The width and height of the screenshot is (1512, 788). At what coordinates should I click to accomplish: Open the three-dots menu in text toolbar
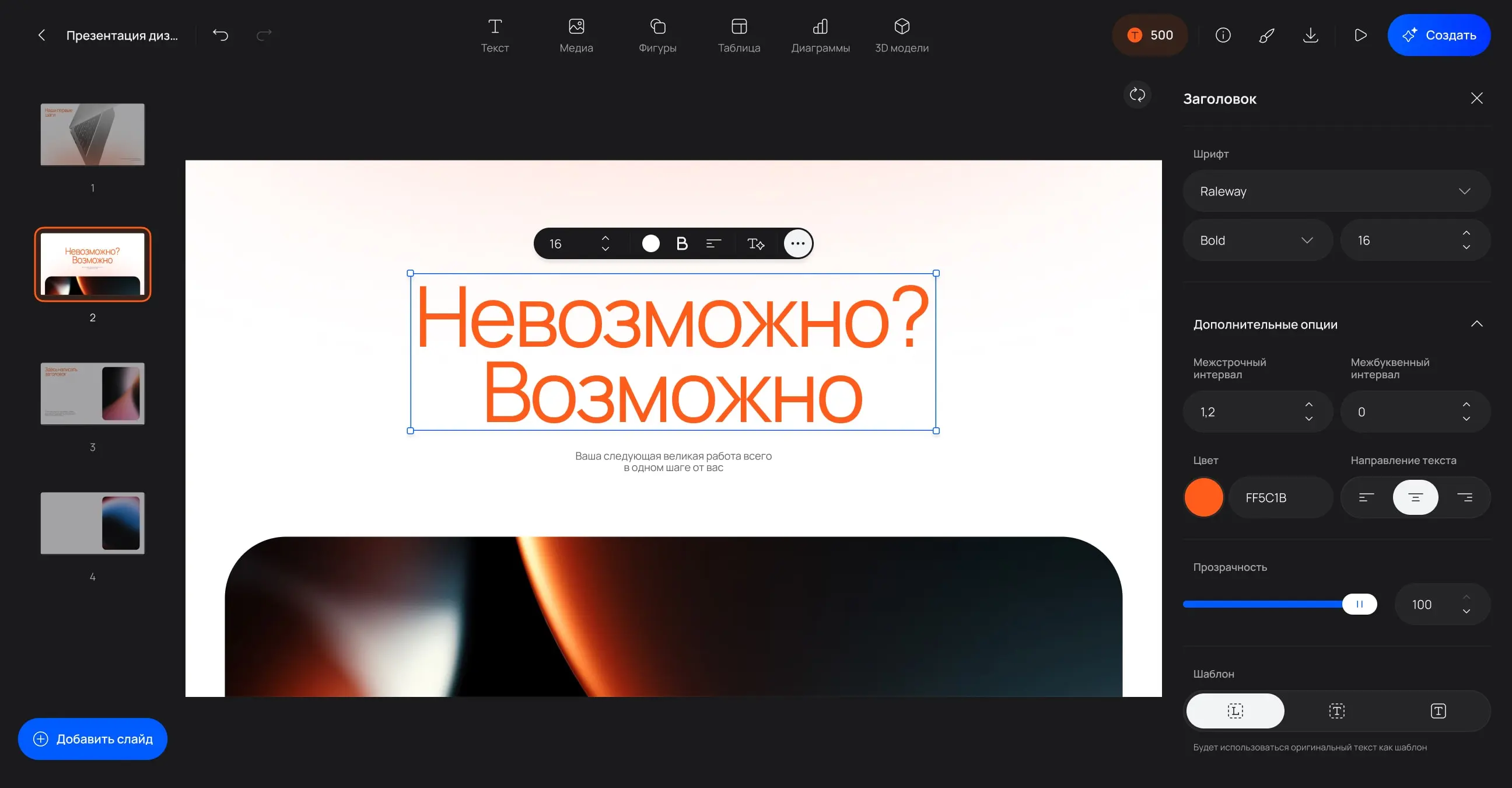click(x=797, y=243)
